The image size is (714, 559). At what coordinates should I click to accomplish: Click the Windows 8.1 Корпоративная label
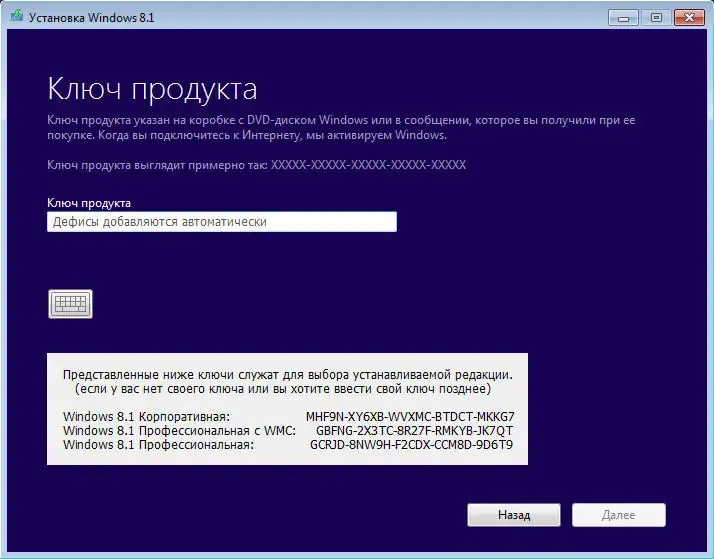tap(147, 417)
